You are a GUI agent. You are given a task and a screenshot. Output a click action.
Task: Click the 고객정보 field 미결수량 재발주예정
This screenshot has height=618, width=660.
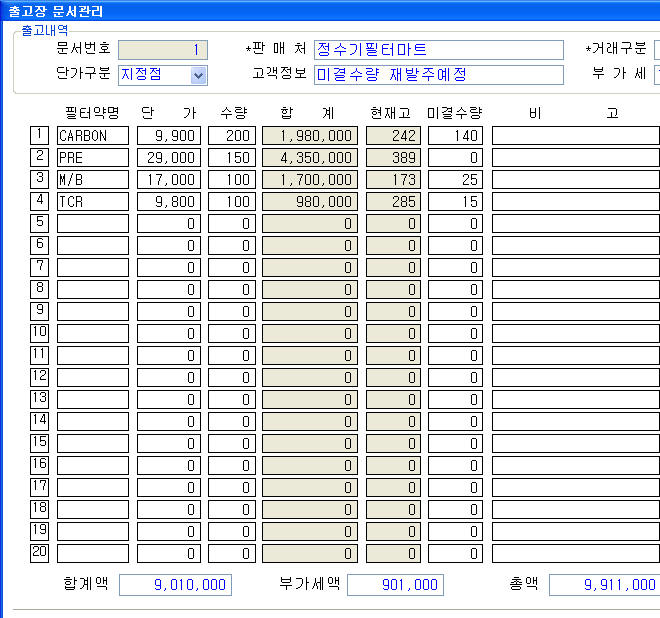pos(439,75)
